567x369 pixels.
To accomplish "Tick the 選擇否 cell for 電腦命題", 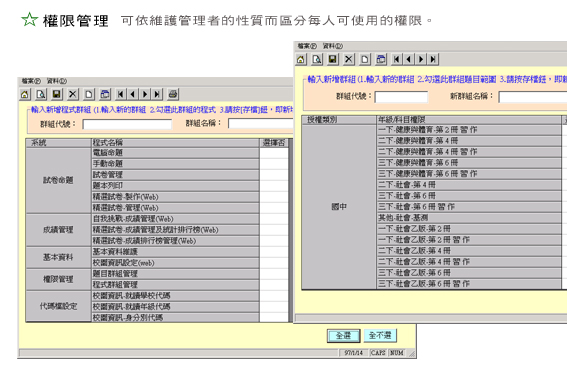I will coord(274,153).
